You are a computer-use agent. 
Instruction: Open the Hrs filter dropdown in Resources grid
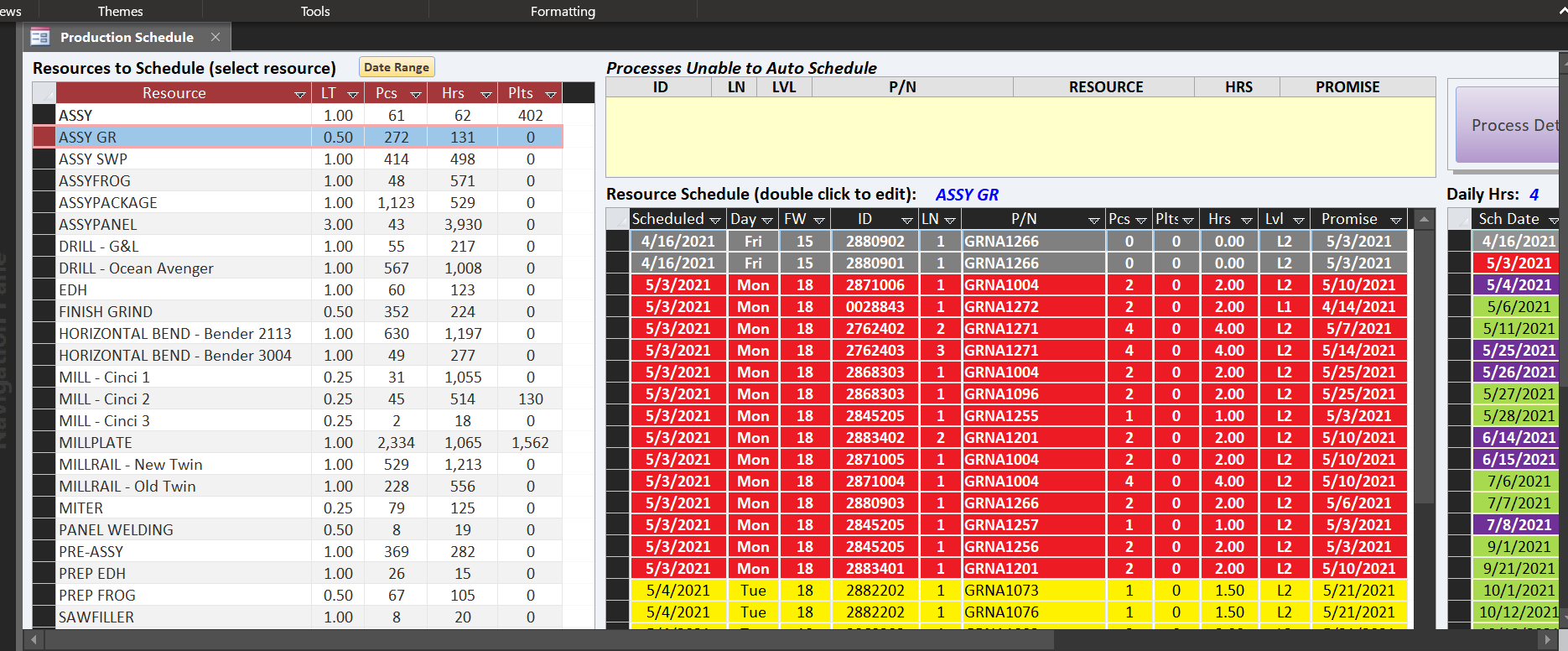pyautogui.click(x=485, y=95)
